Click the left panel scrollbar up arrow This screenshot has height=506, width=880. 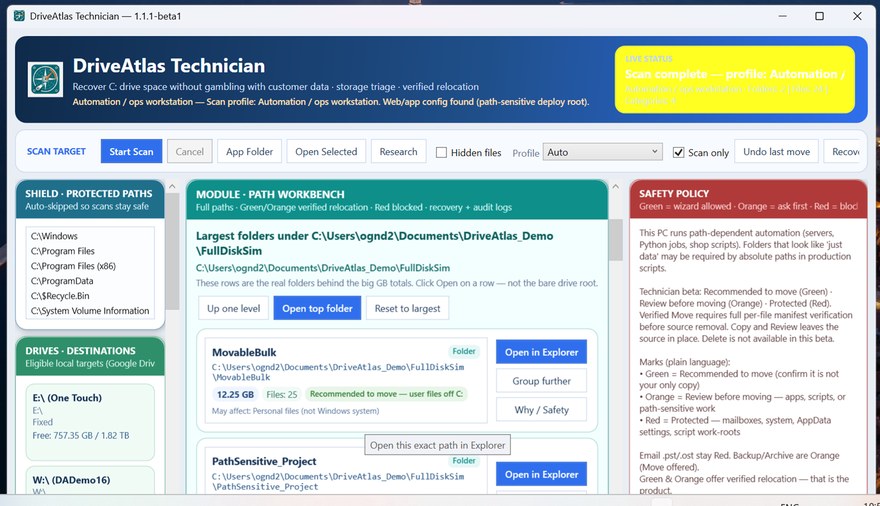(172, 186)
